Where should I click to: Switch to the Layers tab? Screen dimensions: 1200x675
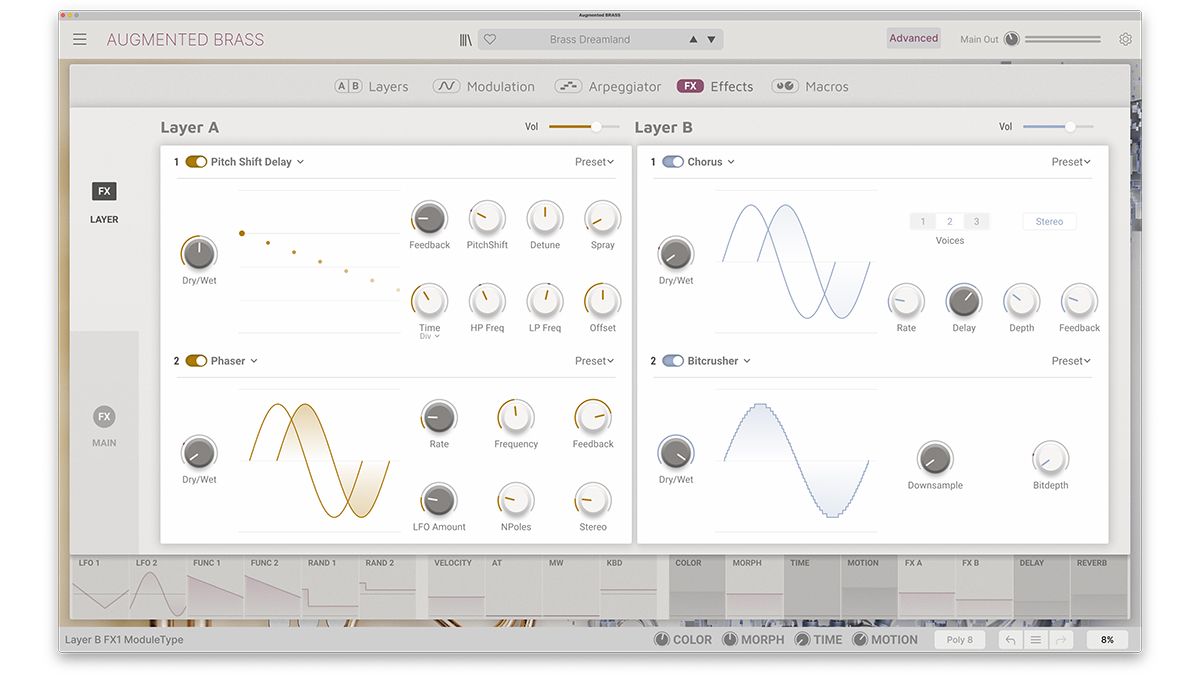[x=371, y=87]
